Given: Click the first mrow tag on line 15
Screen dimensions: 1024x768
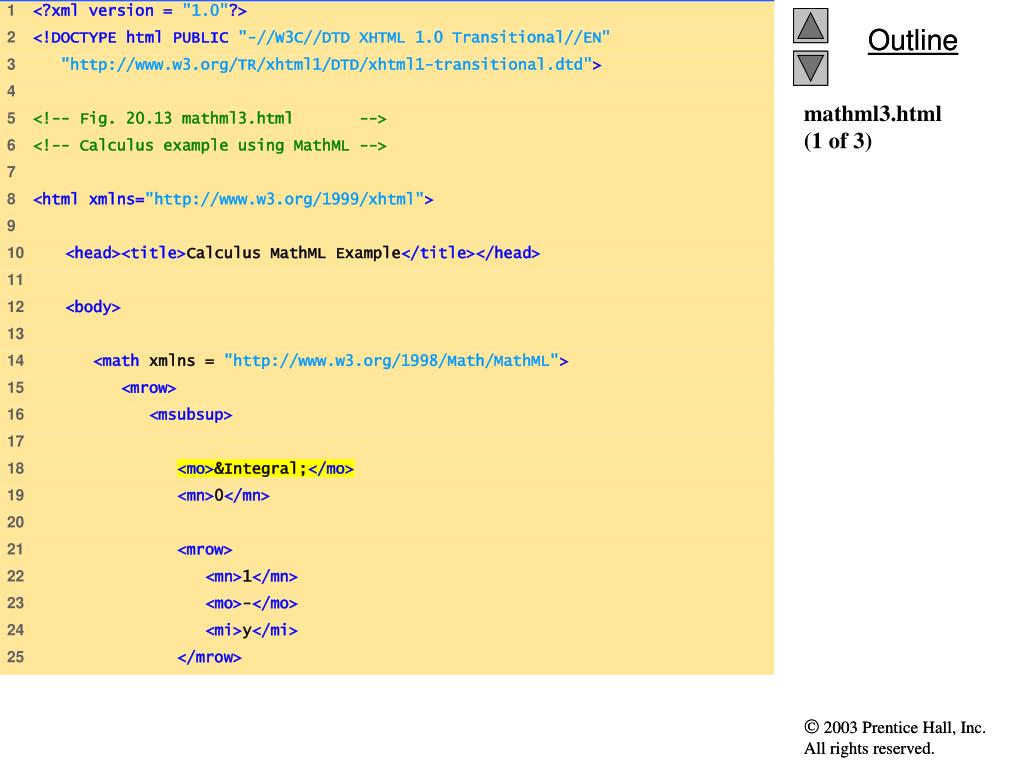Looking at the screenshot, I should coord(149,388).
